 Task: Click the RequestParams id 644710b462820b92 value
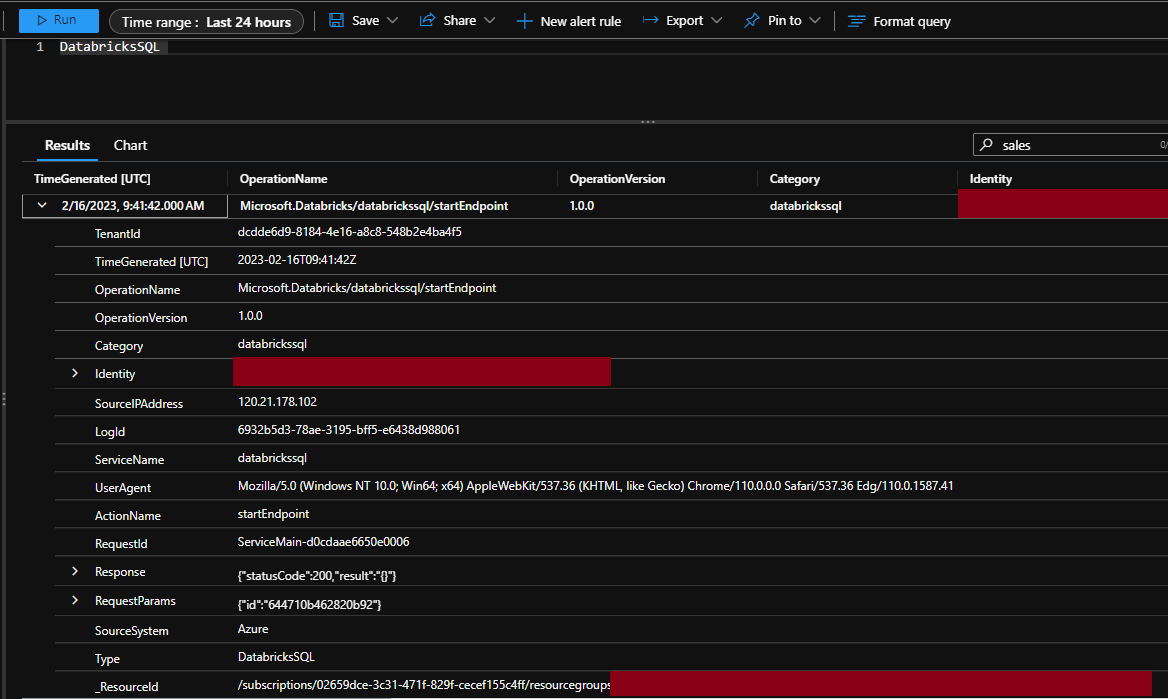pyautogui.click(x=309, y=604)
